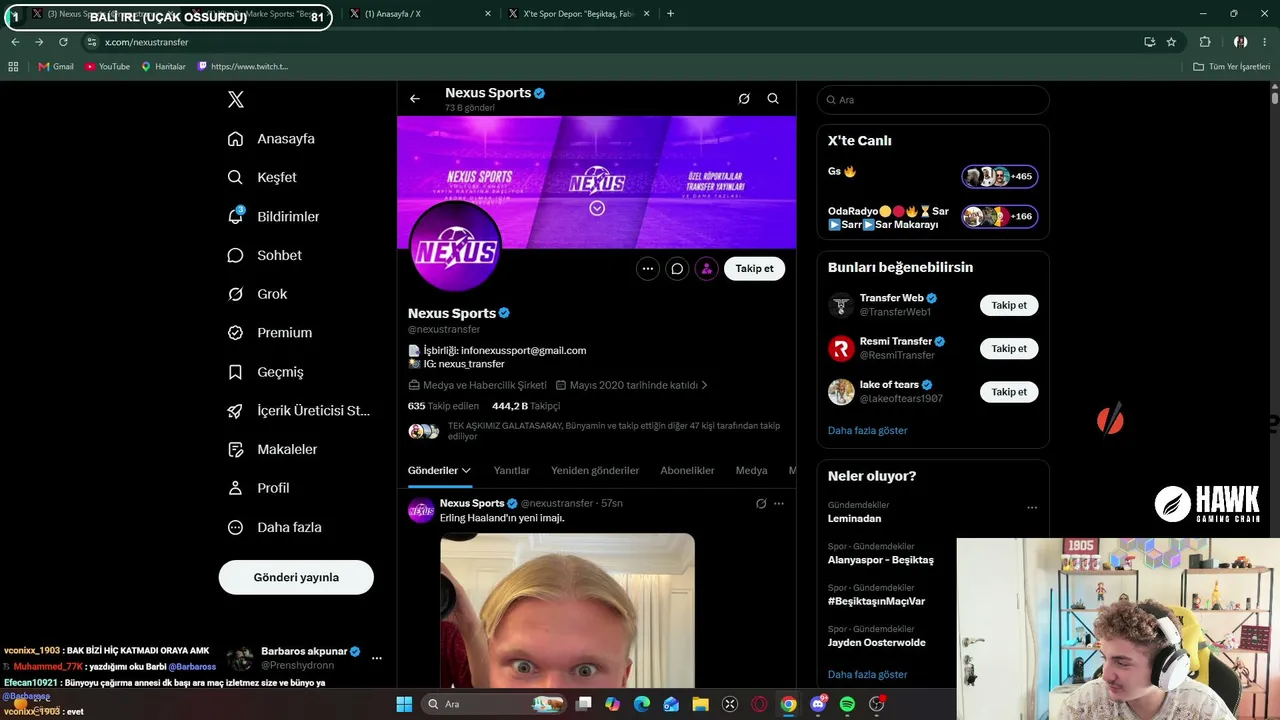Image resolution: width=1280 pixels, height=720 pixels.
Task: Message Nexus Sports via chat icon
Action: click(x=677, y=268)
